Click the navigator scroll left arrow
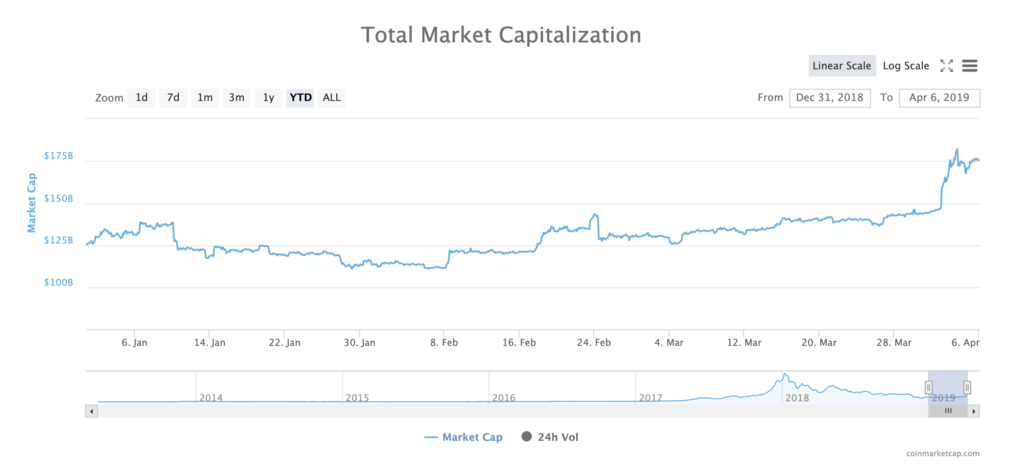This screenshot has width=1024, height=476. 92,410
